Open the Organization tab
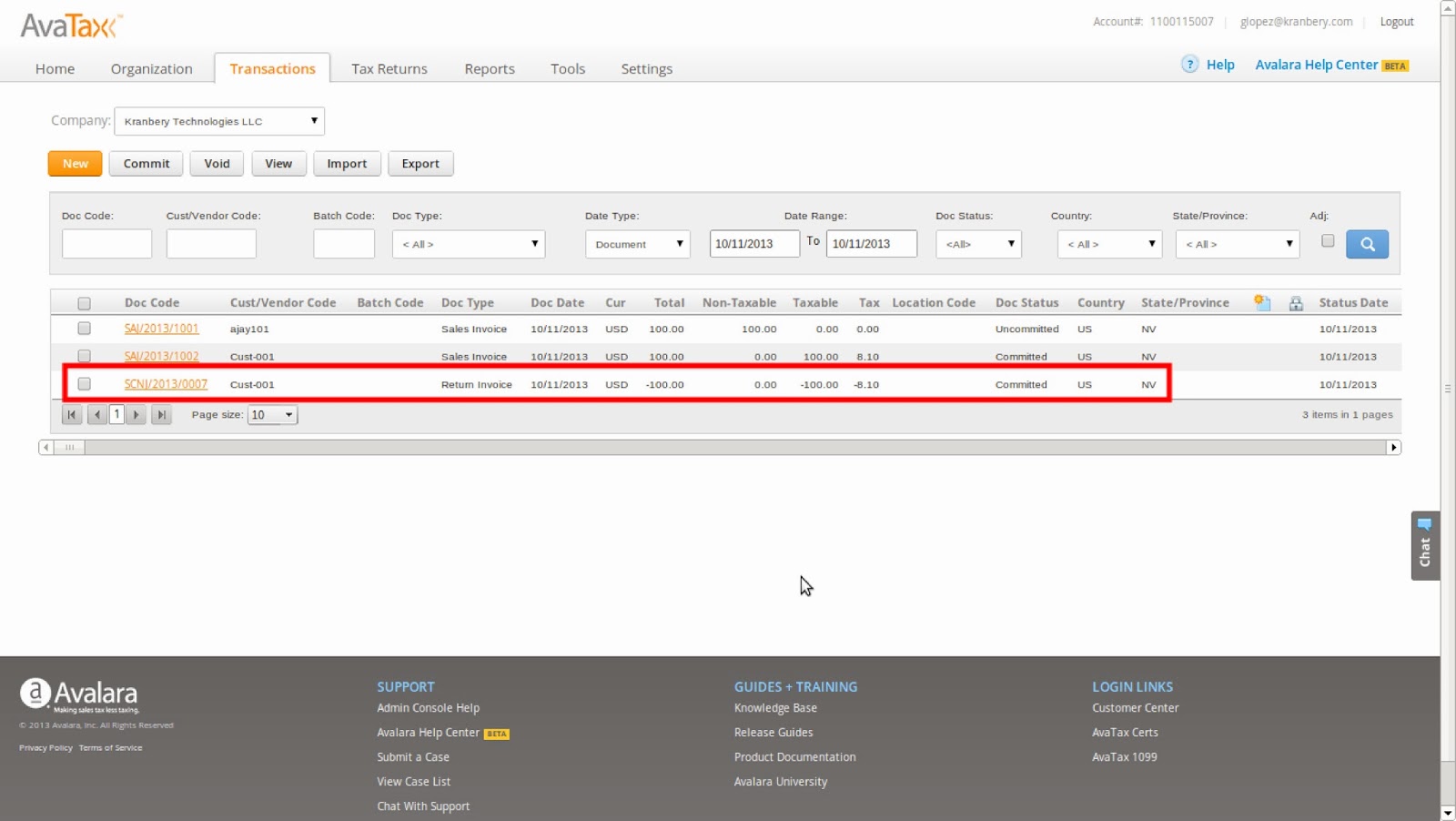The image size is (1456, 821). [151, 68]
